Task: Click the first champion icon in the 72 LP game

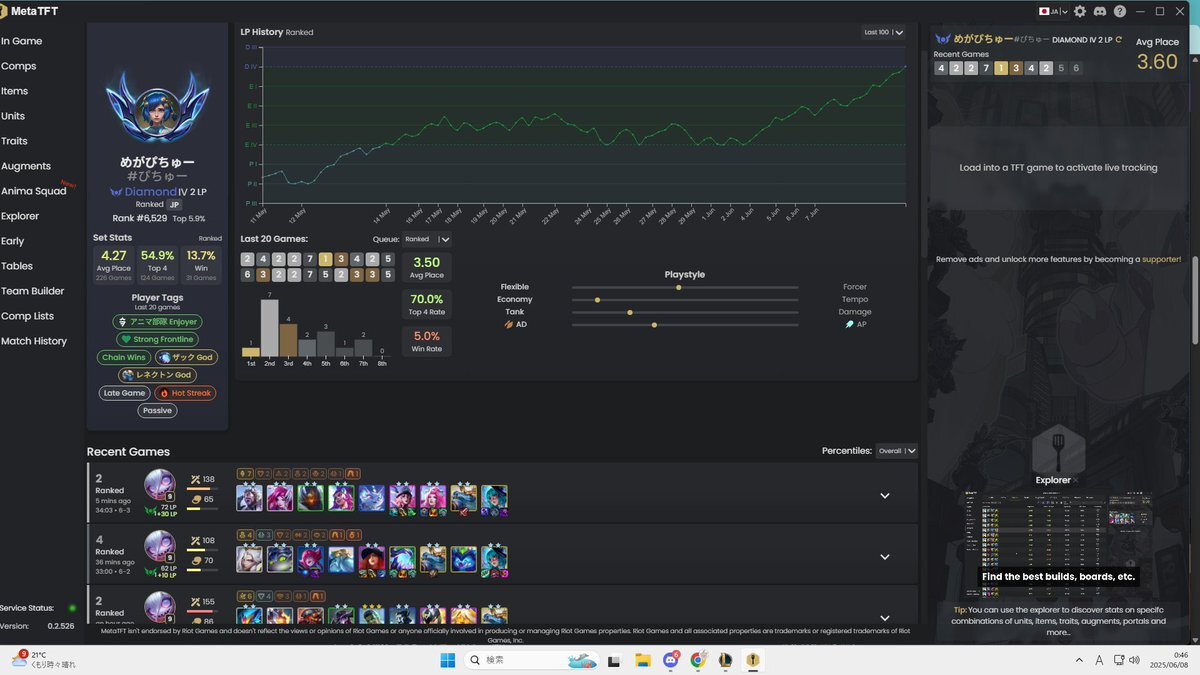Action: (249, 497)
